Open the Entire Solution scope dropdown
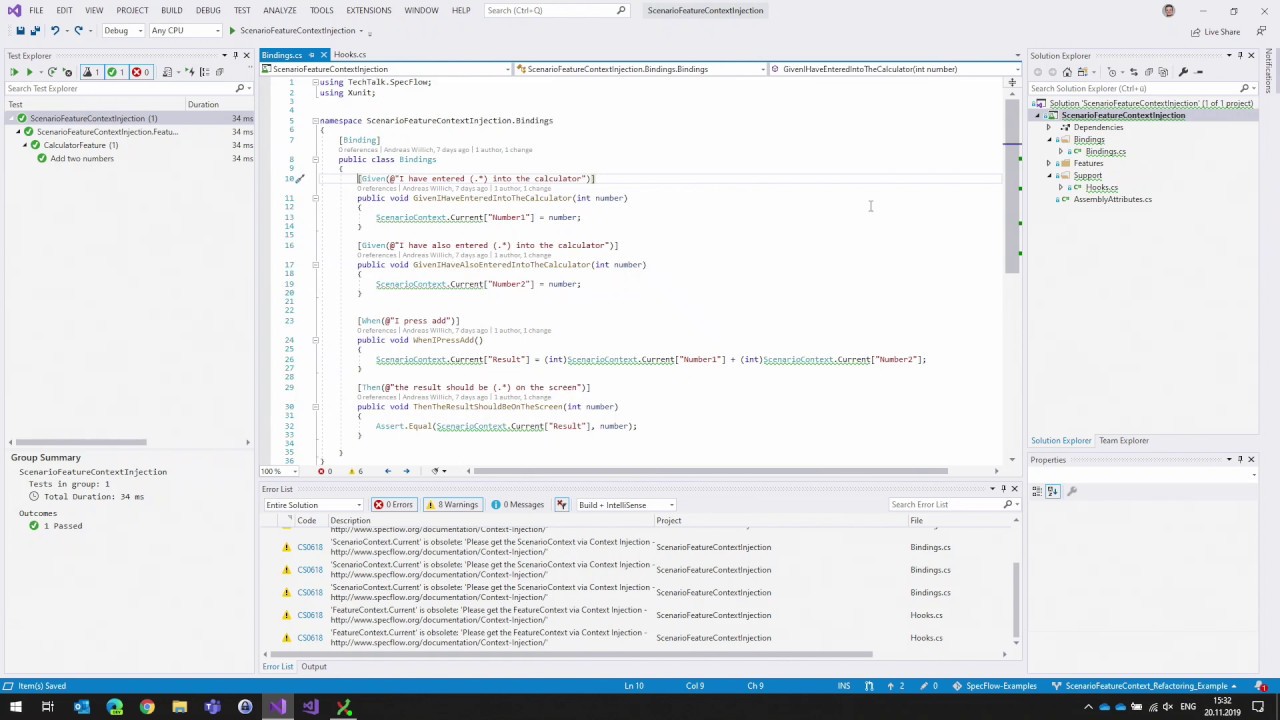The height and width of the screenshot is (720, 1280). point(312,505)
